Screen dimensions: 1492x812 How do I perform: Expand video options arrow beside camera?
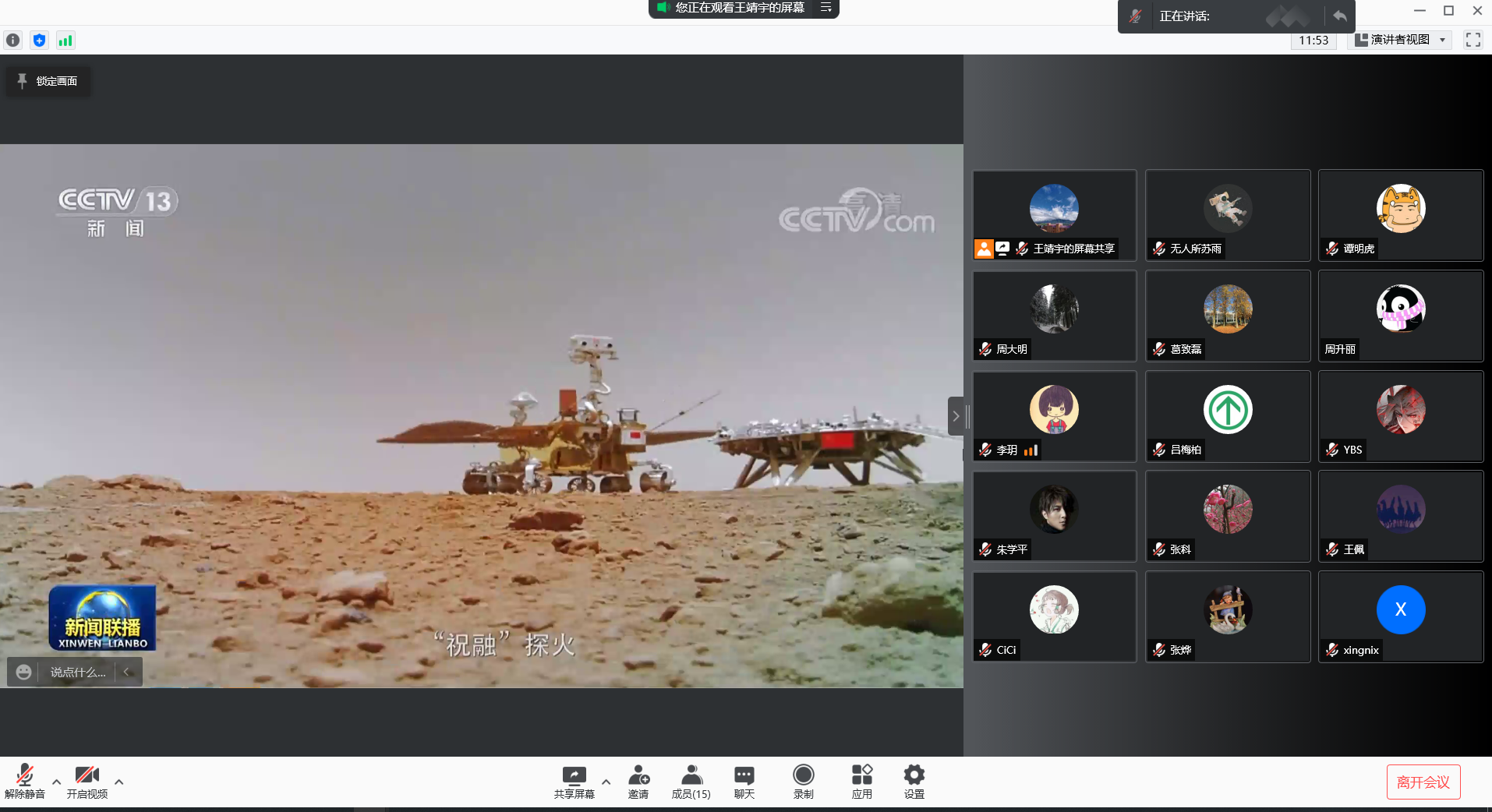[x=118, y=782]
